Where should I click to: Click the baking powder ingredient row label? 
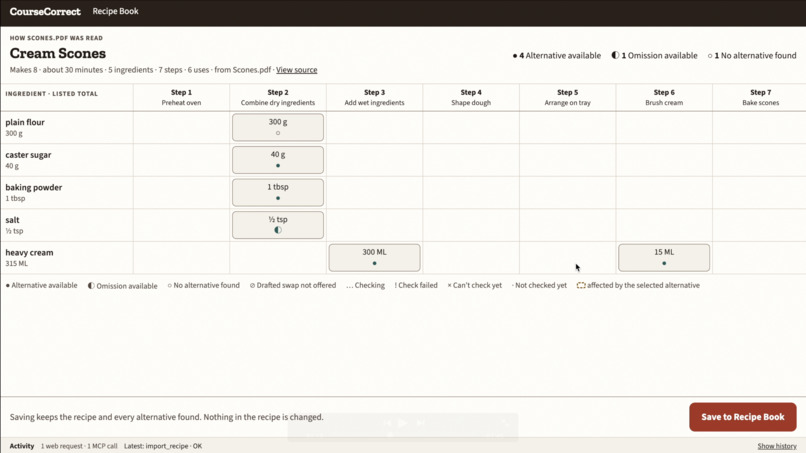[67, 192]
